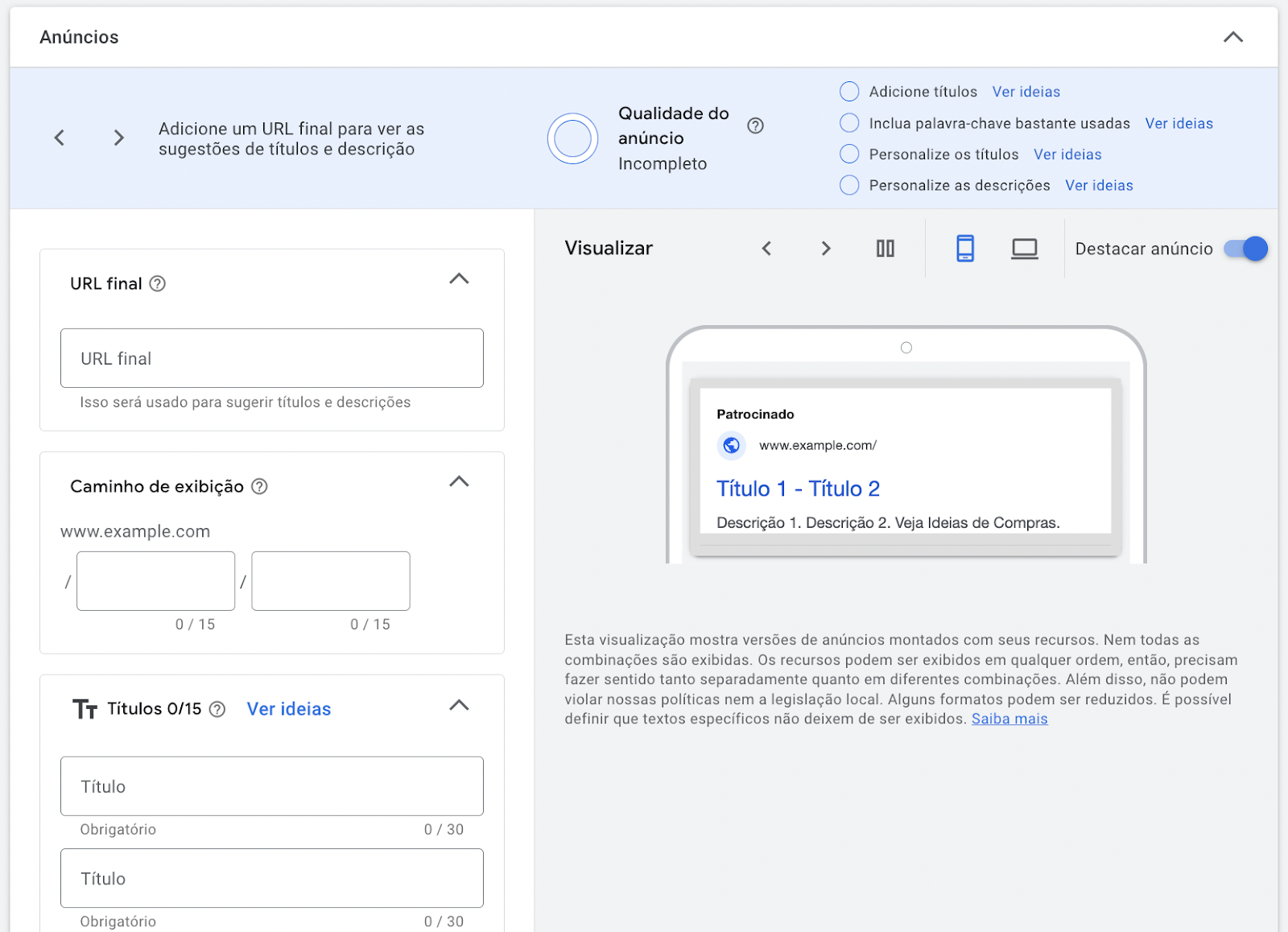Open help icon next to Títulos 0/15

217,709
